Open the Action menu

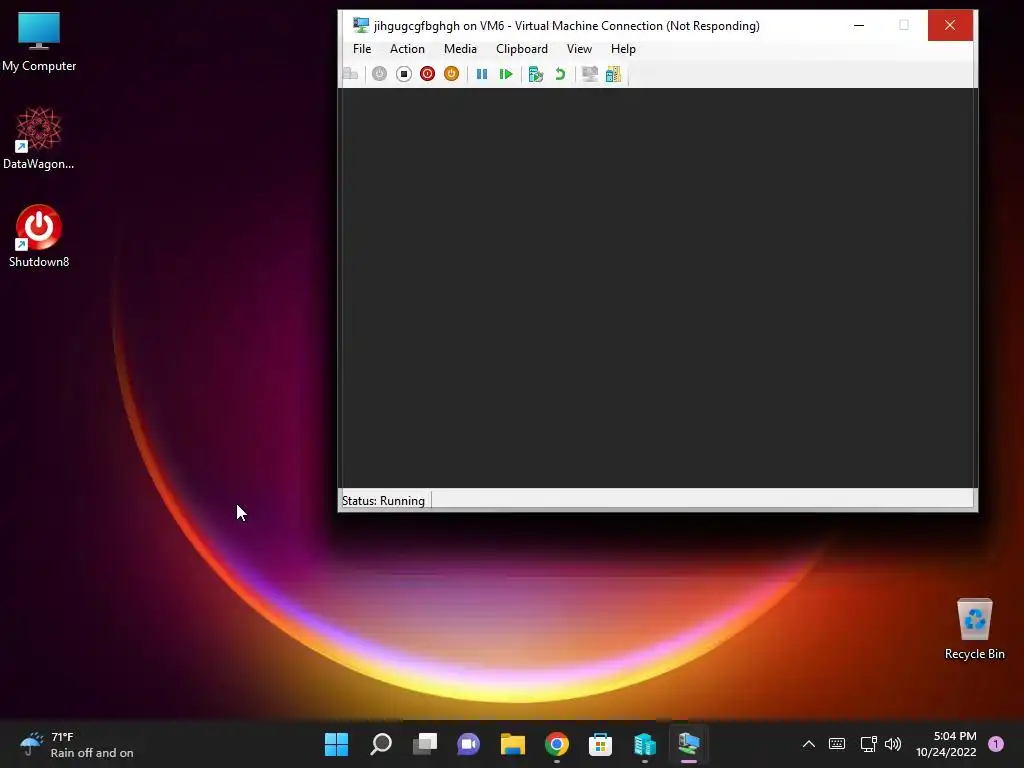[407, 49]
